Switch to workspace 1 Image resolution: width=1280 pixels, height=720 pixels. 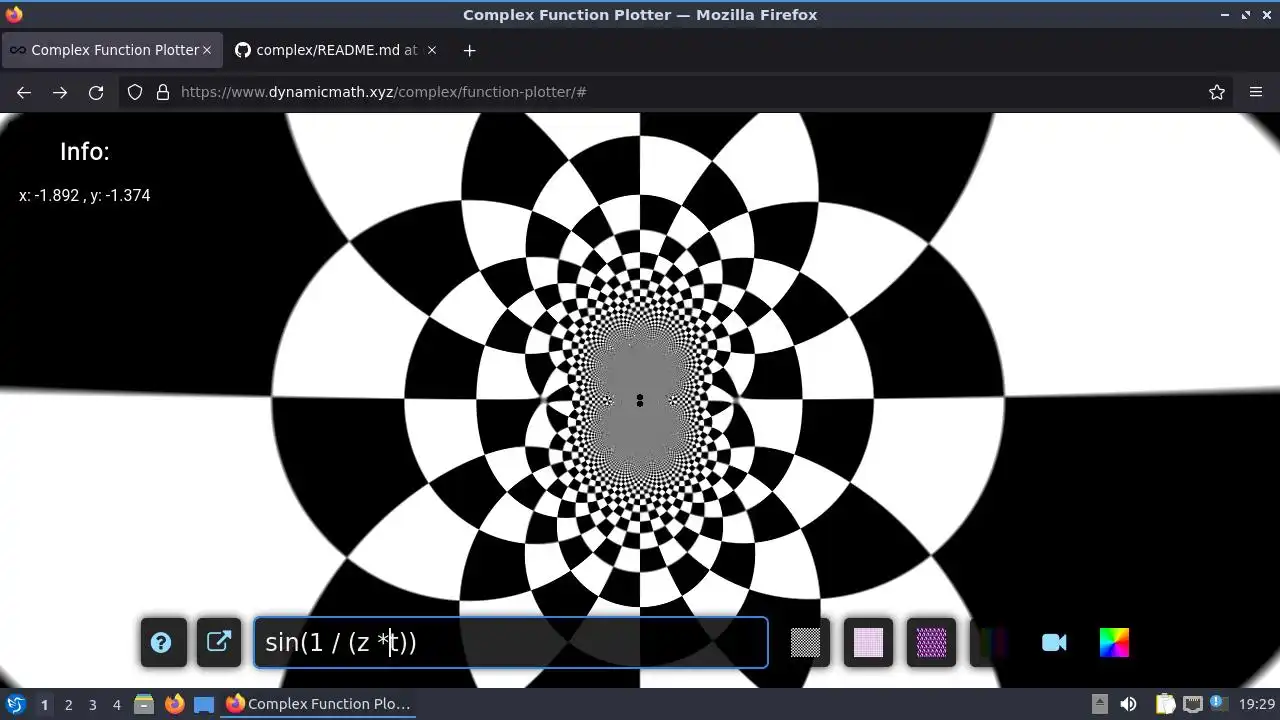(x=44, y=704)
